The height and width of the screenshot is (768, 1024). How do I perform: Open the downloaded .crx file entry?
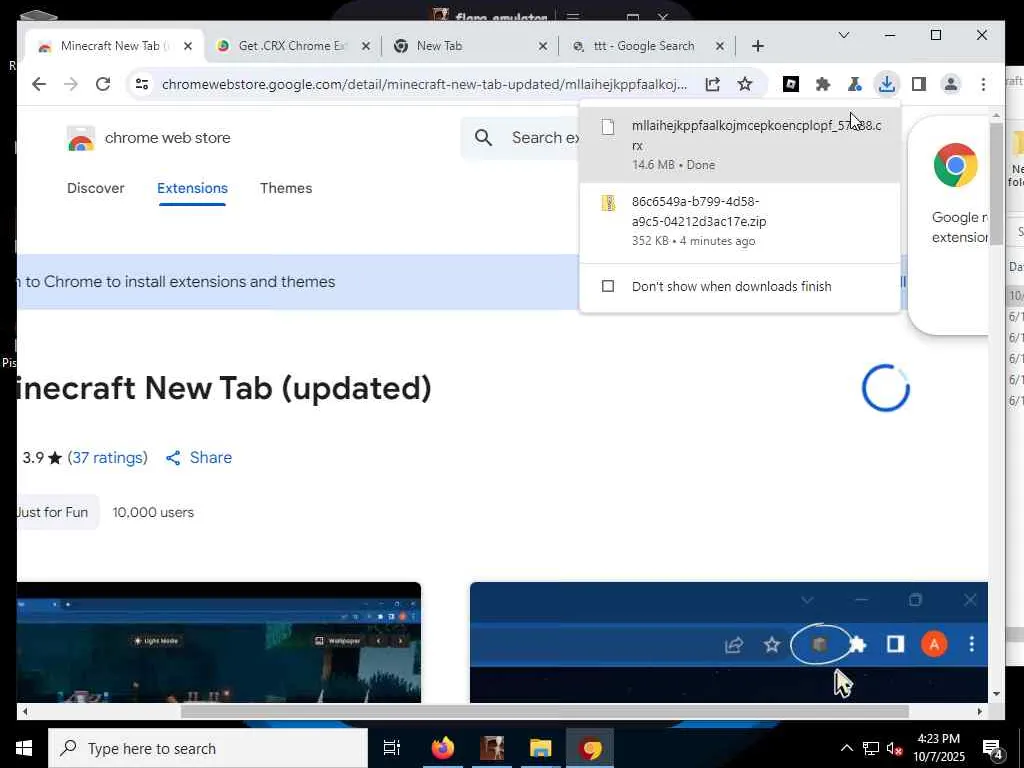tap(740, 145)
